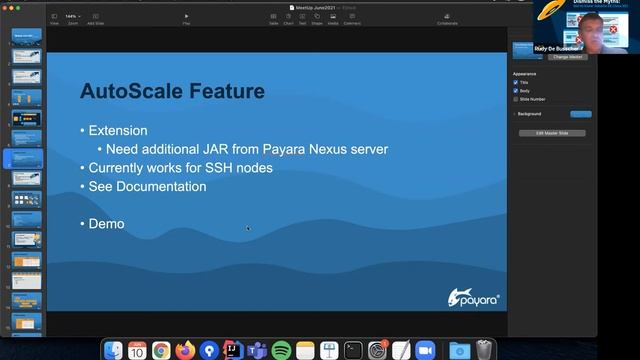640x360 pixels.
Task: Click the Change Master button
Action: (568, 57)
